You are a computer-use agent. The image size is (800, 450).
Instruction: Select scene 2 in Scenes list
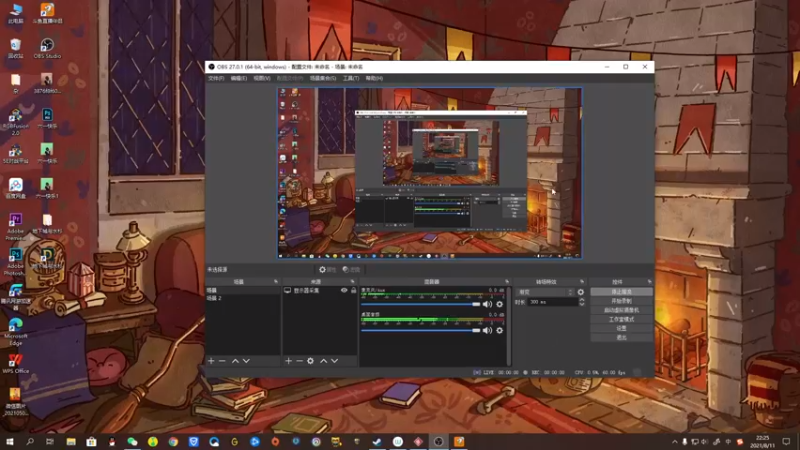243,298
